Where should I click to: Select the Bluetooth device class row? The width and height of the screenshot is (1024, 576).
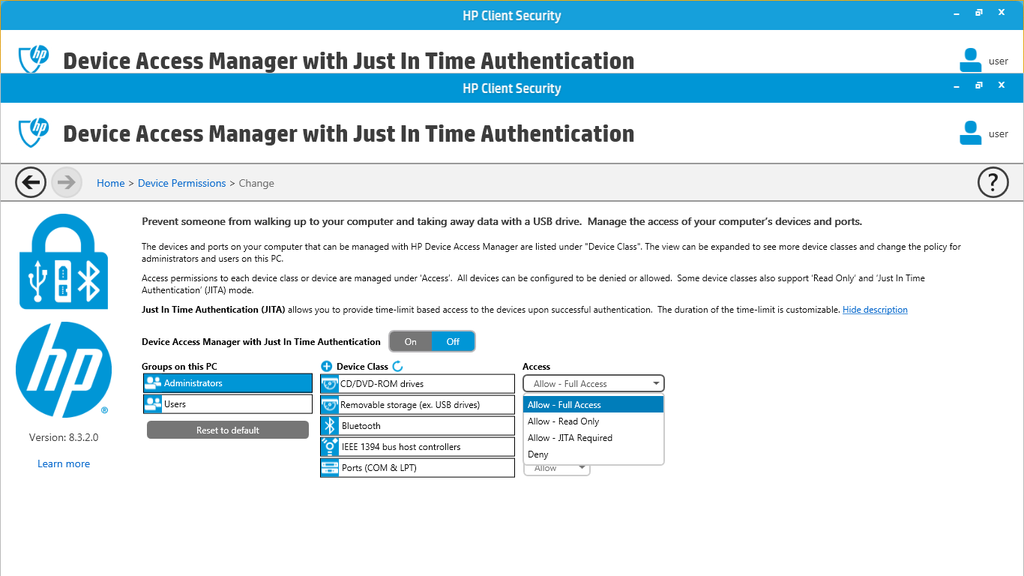click(x=417, y=426)
